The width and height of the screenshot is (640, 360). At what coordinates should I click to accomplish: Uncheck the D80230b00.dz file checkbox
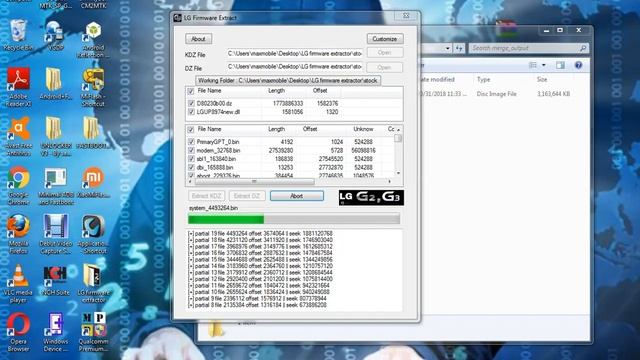coord(191,104)
